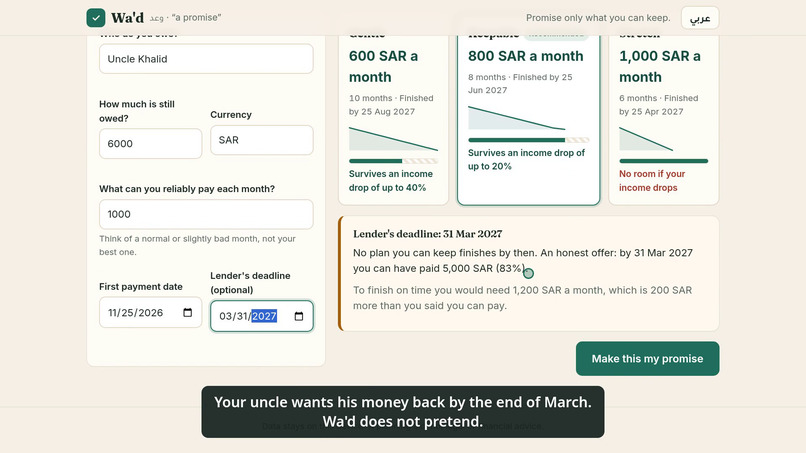Click the "8 months · Finished by 25 Jun 2027" text
Screen dimensions: 806x453
point(520,83)
